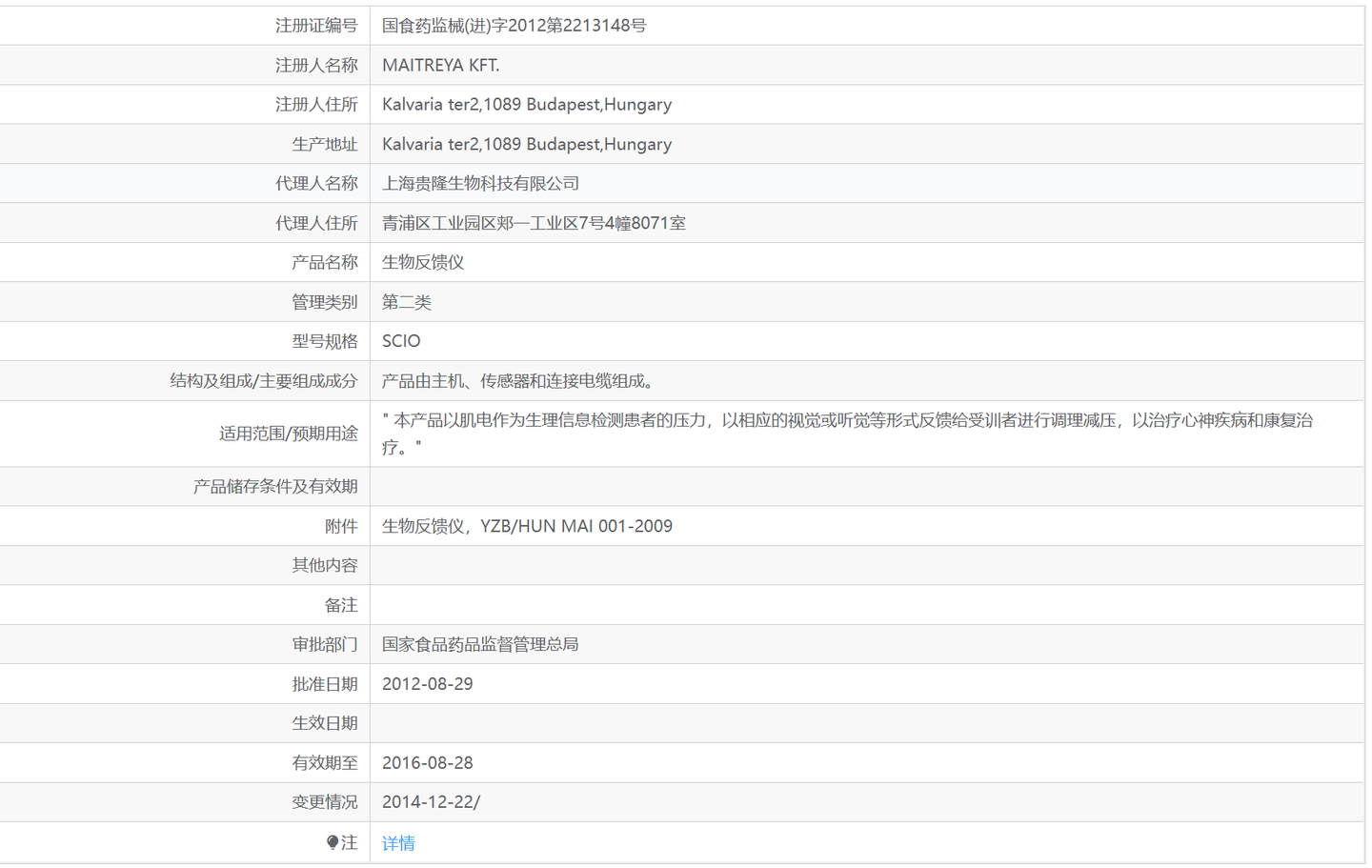
Task: Click agent address 青浦区工业园区郏一工业区7号4幢8071室
Action: [x=534, y=223]
